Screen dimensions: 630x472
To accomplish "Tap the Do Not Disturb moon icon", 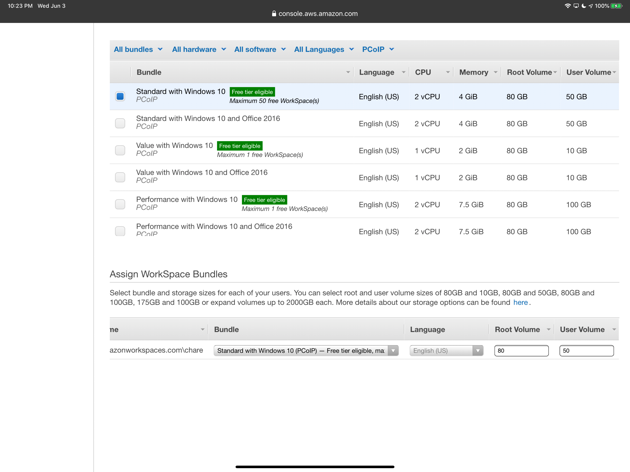I will point(583,6).
